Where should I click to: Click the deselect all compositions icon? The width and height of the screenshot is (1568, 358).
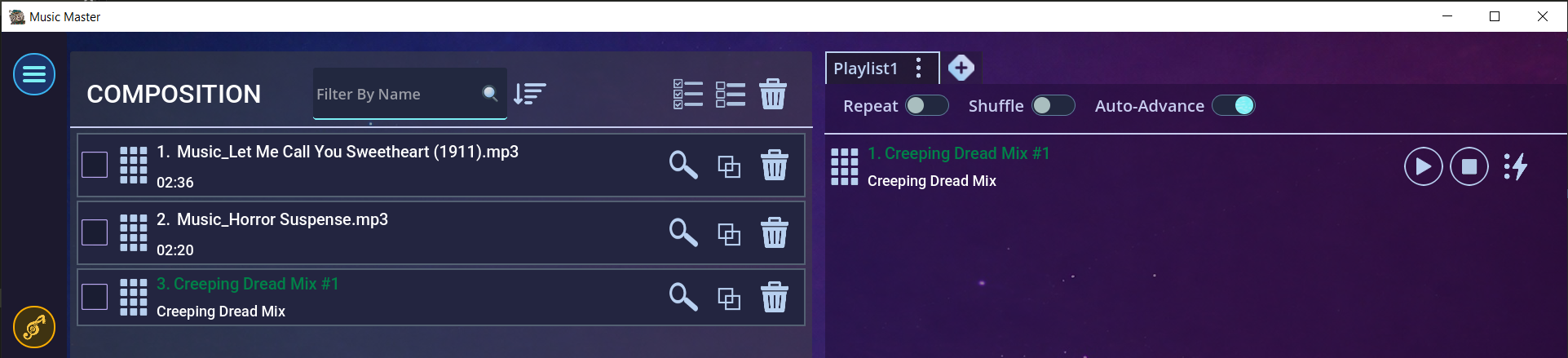(x=730, y=94)
